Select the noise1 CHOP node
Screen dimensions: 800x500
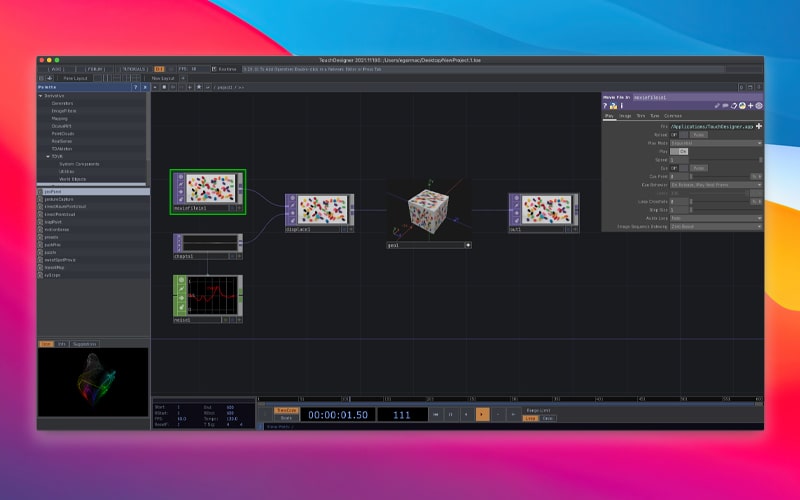(207, 297)
